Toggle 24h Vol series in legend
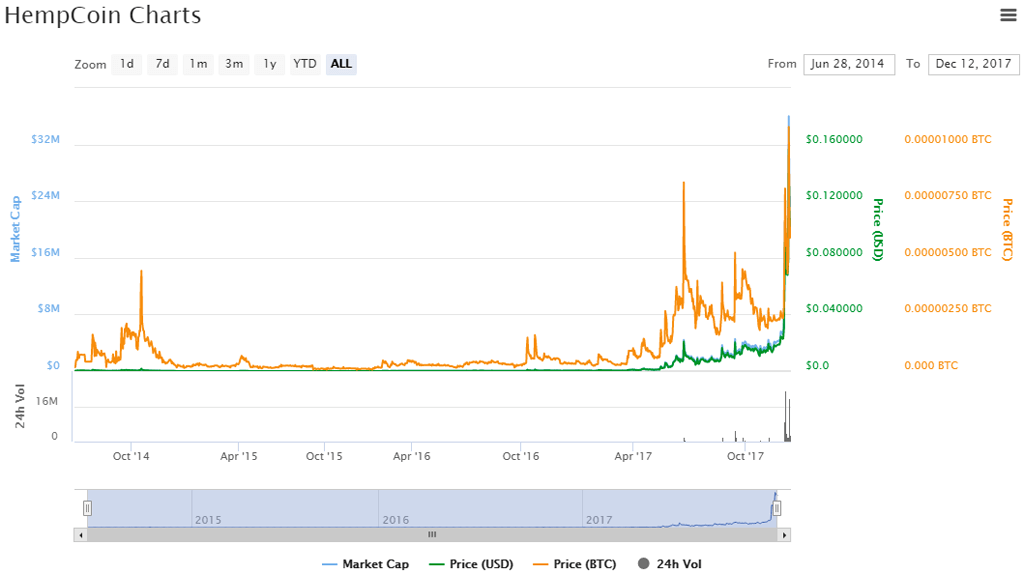Screen dimensions: 1024x574 [x=670, y=564]
